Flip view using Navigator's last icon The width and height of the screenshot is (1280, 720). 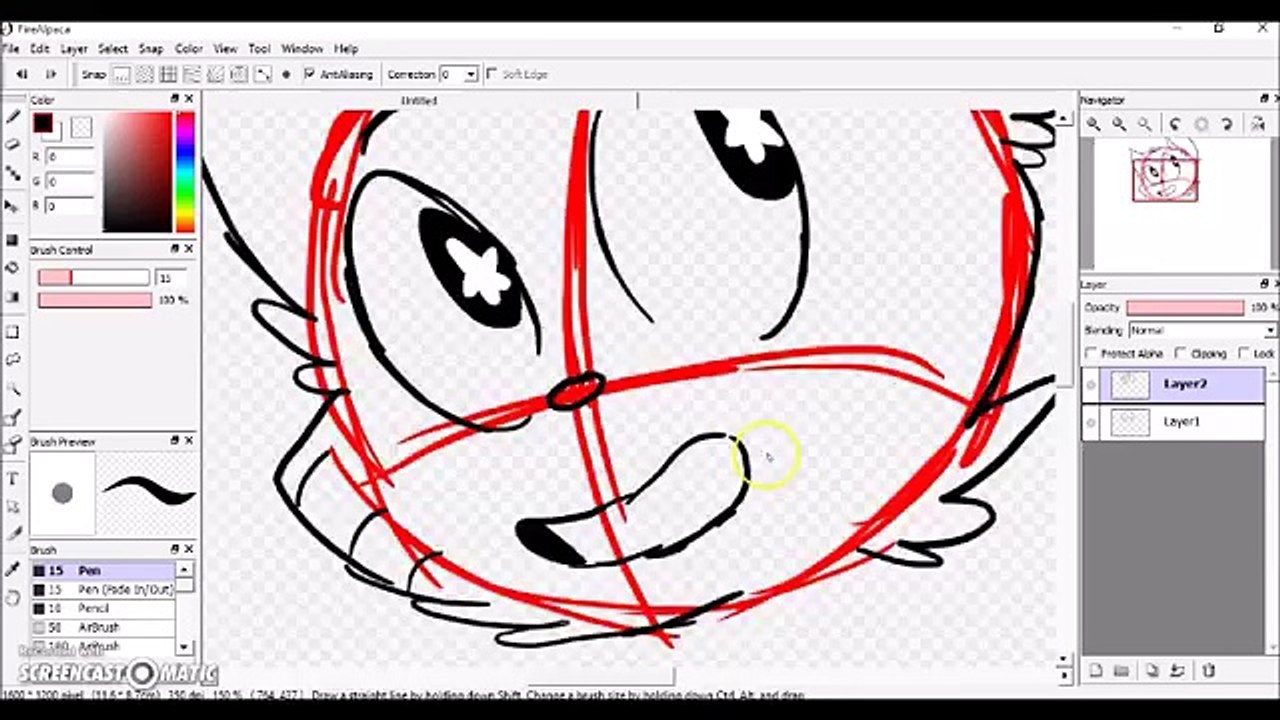pyautogui.click(x=1256, y=124)
